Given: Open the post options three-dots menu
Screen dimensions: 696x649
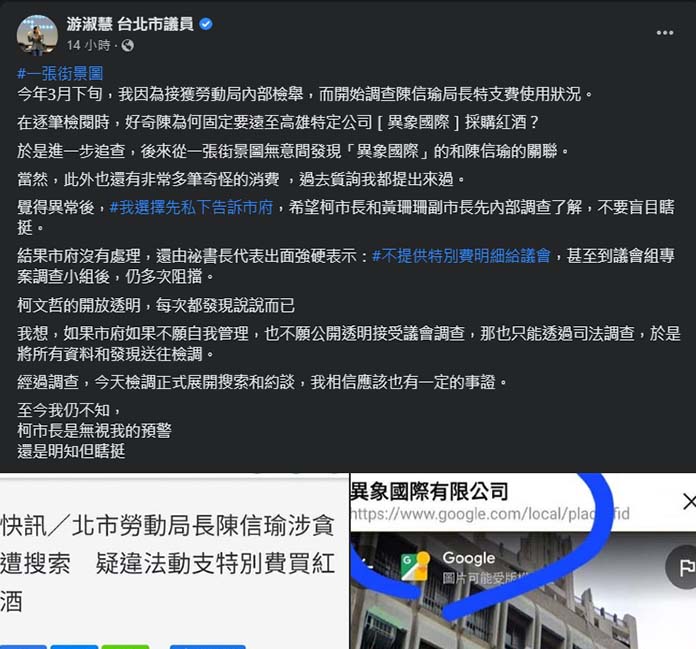Looking at the screenshot, I should coord(664,33).
